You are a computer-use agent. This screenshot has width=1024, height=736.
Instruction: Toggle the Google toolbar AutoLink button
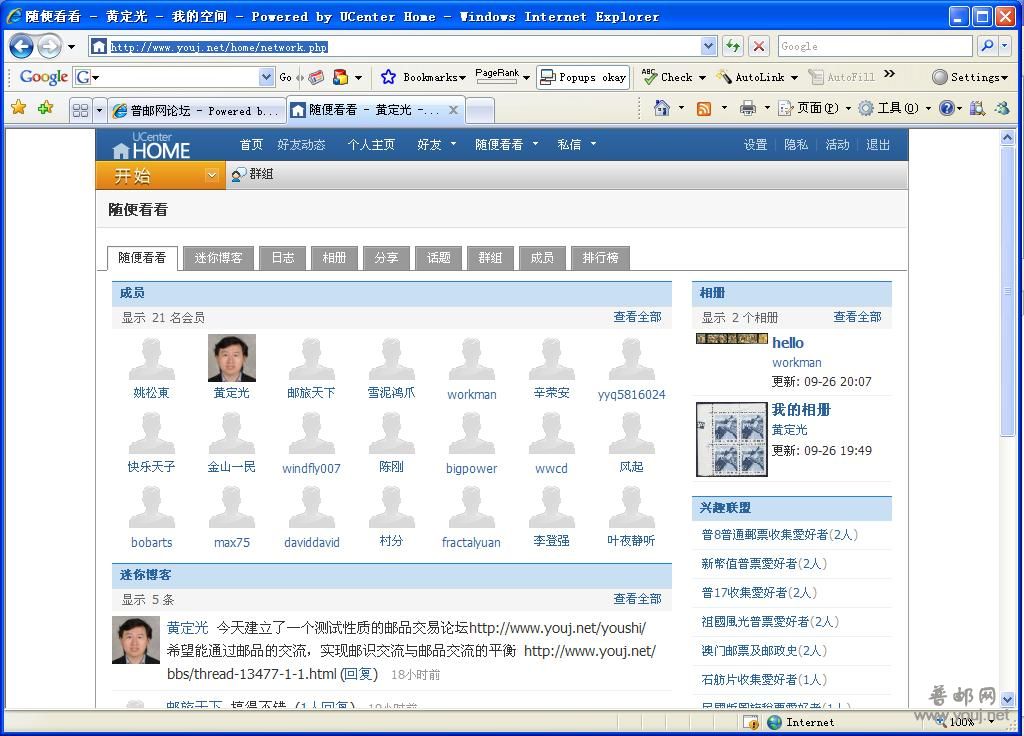tap(750, 77)
